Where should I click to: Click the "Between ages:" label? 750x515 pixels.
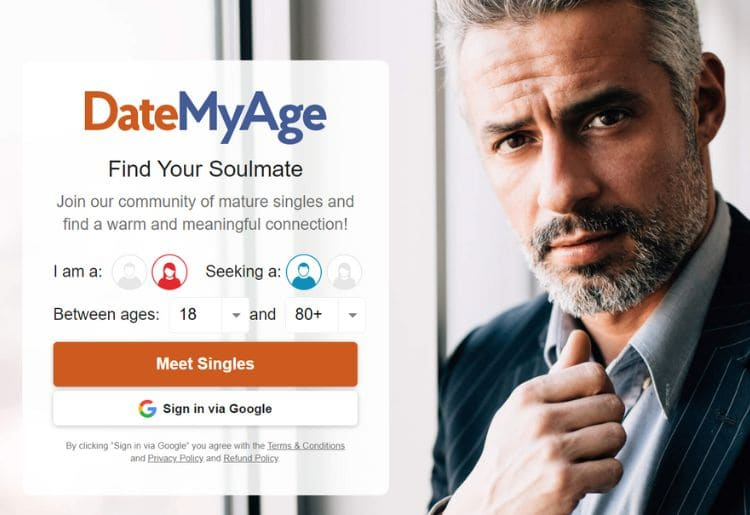106,314
